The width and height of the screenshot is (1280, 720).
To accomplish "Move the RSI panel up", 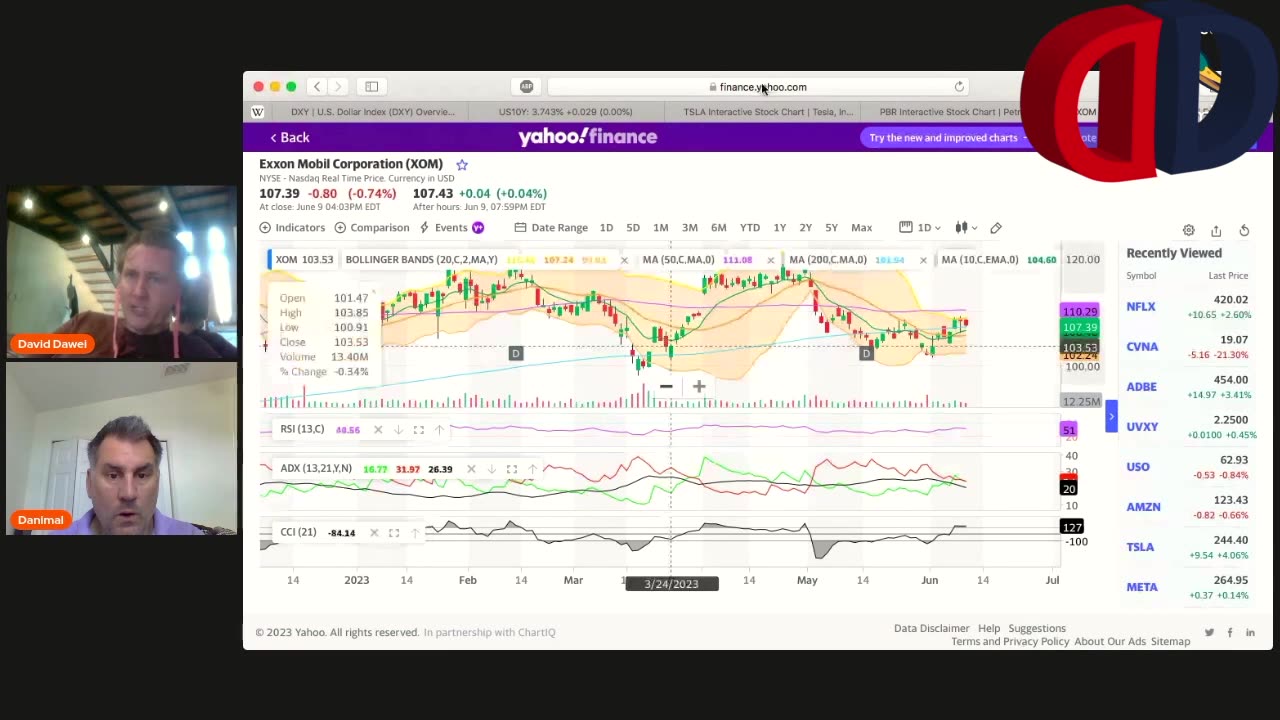I will (x=439, y=430).
